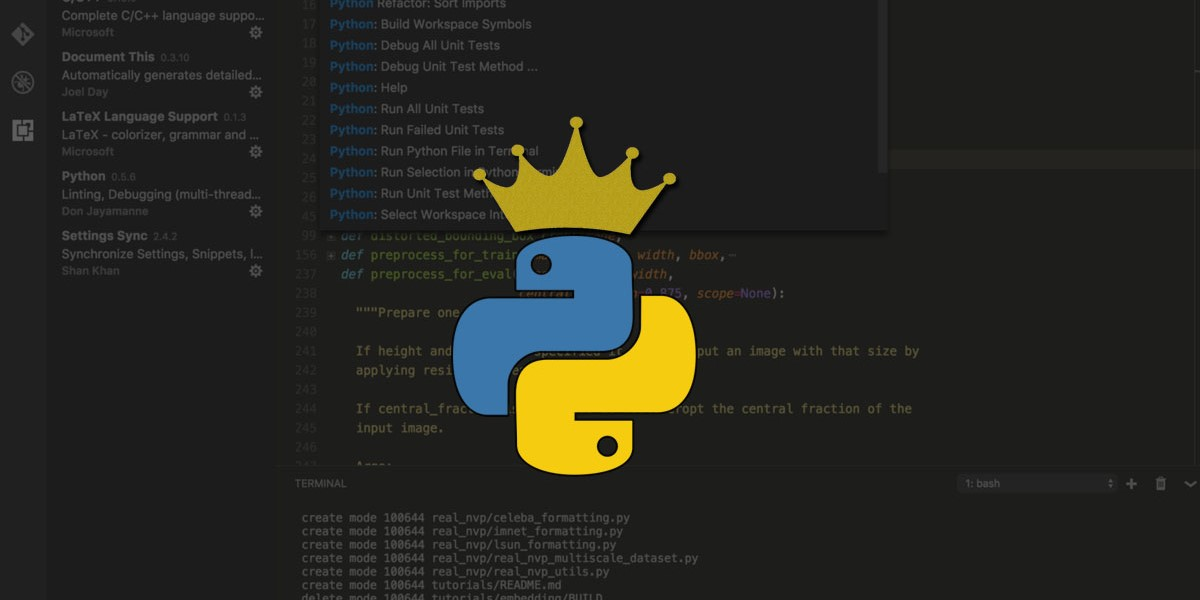Open the '1: bash' terminal selector dropdown
The width and height of the screenshot is (1200, 600).
click(1036, 484)
